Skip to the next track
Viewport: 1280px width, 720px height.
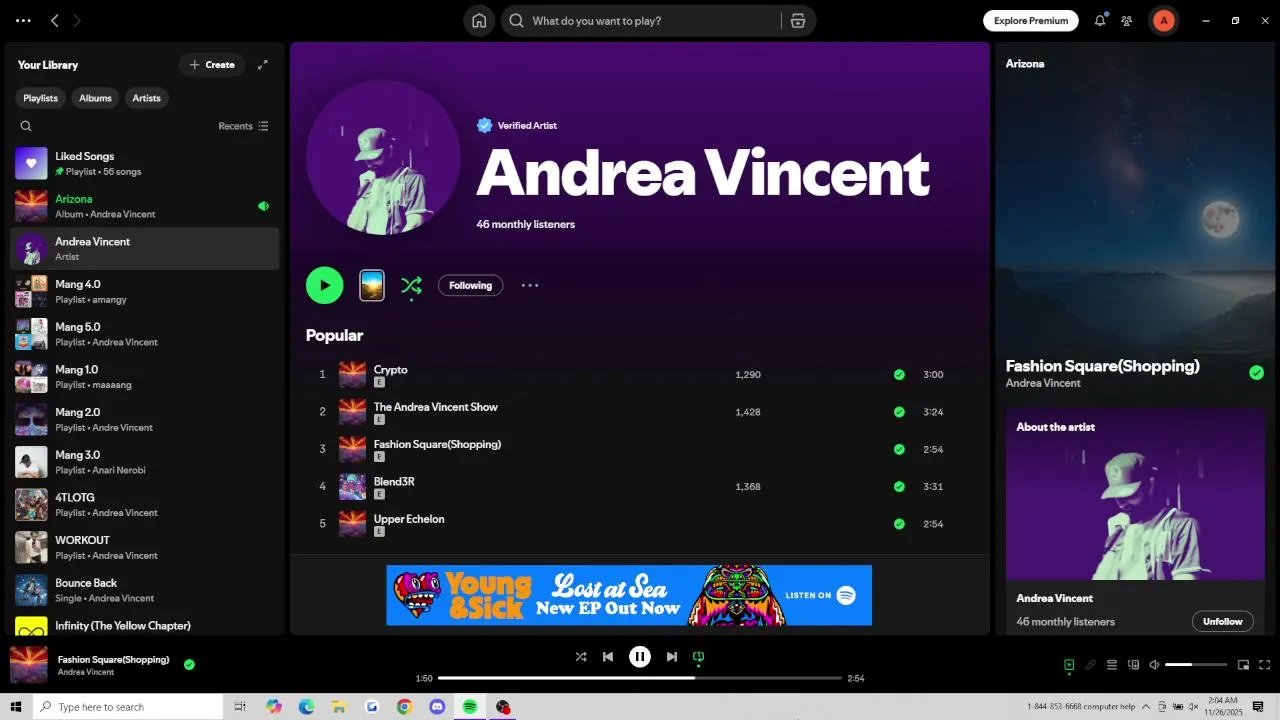(672, 657)
